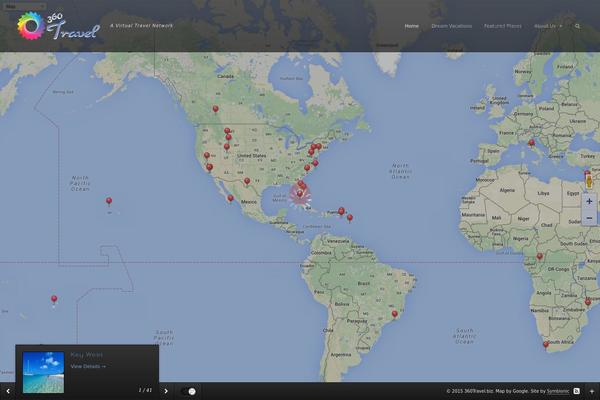Click the plus icon in the footer corner
The height and width of the screenshot is (400, 600).
tap(592, 391)
